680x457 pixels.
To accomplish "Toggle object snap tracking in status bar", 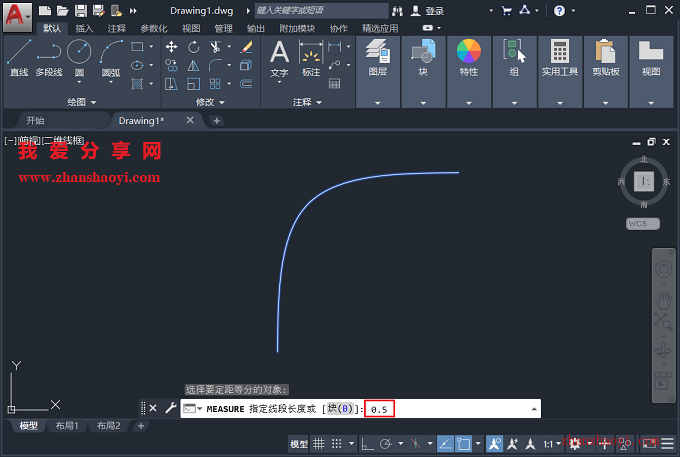I will [445, 444].
